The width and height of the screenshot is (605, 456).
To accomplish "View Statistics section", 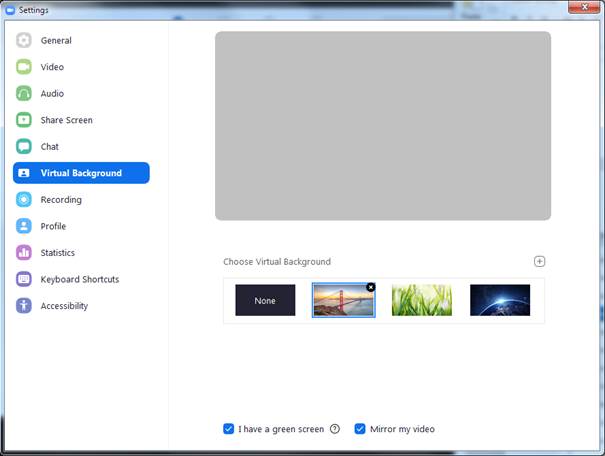I will point(57,253).
